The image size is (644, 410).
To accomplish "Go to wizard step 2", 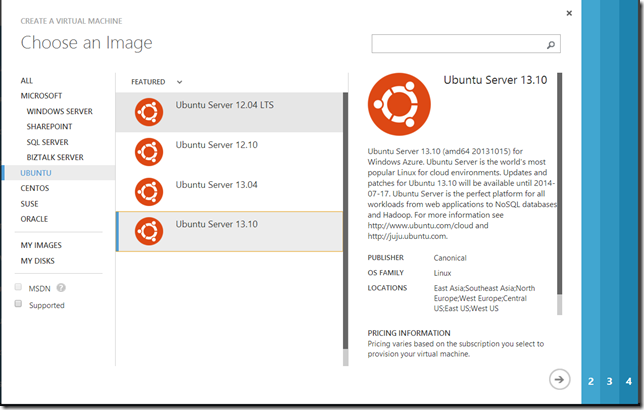I will (591, 381).
